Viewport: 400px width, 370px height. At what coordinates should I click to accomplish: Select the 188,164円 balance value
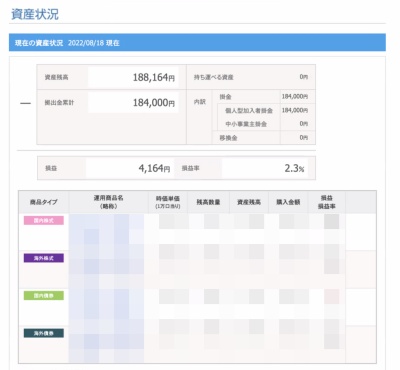click(x=154, y=77)
